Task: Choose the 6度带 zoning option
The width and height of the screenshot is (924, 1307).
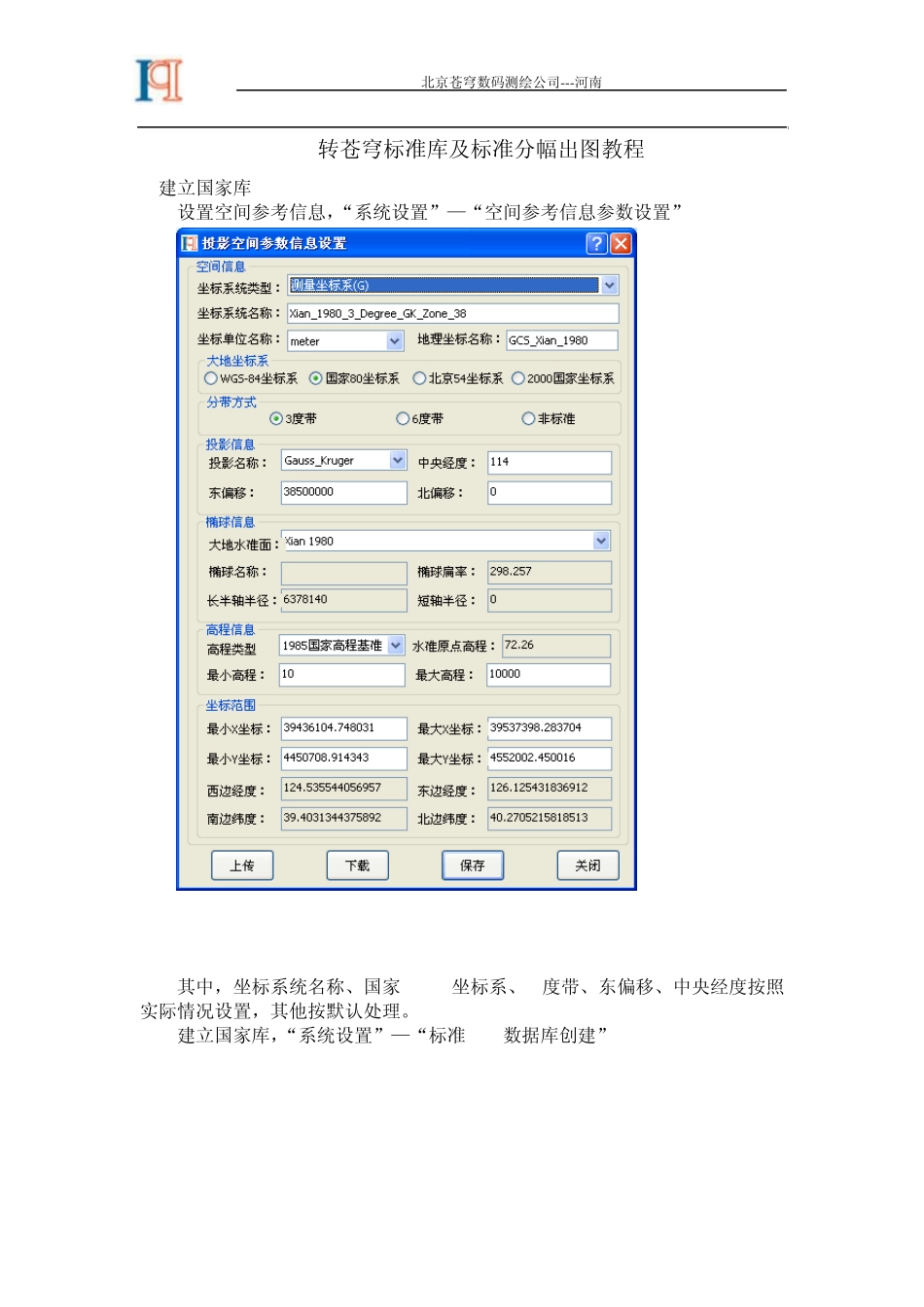Action: pyautogui.click(x=403, y=418)
